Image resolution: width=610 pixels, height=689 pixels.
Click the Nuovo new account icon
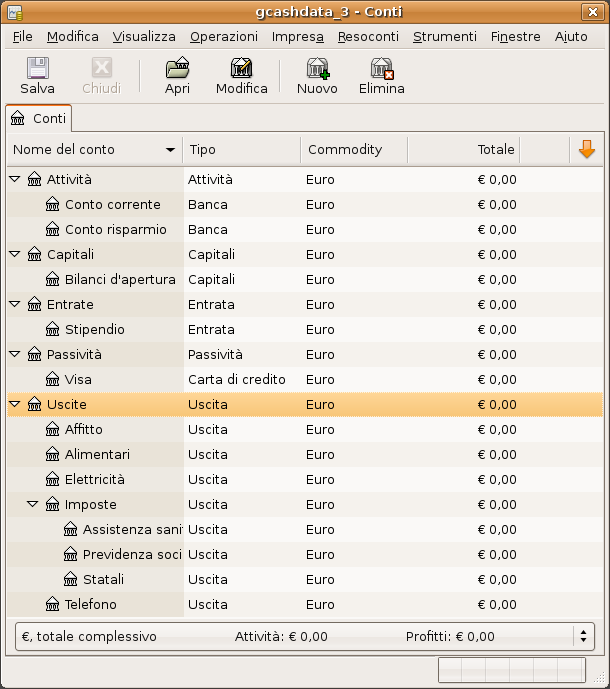317,68
